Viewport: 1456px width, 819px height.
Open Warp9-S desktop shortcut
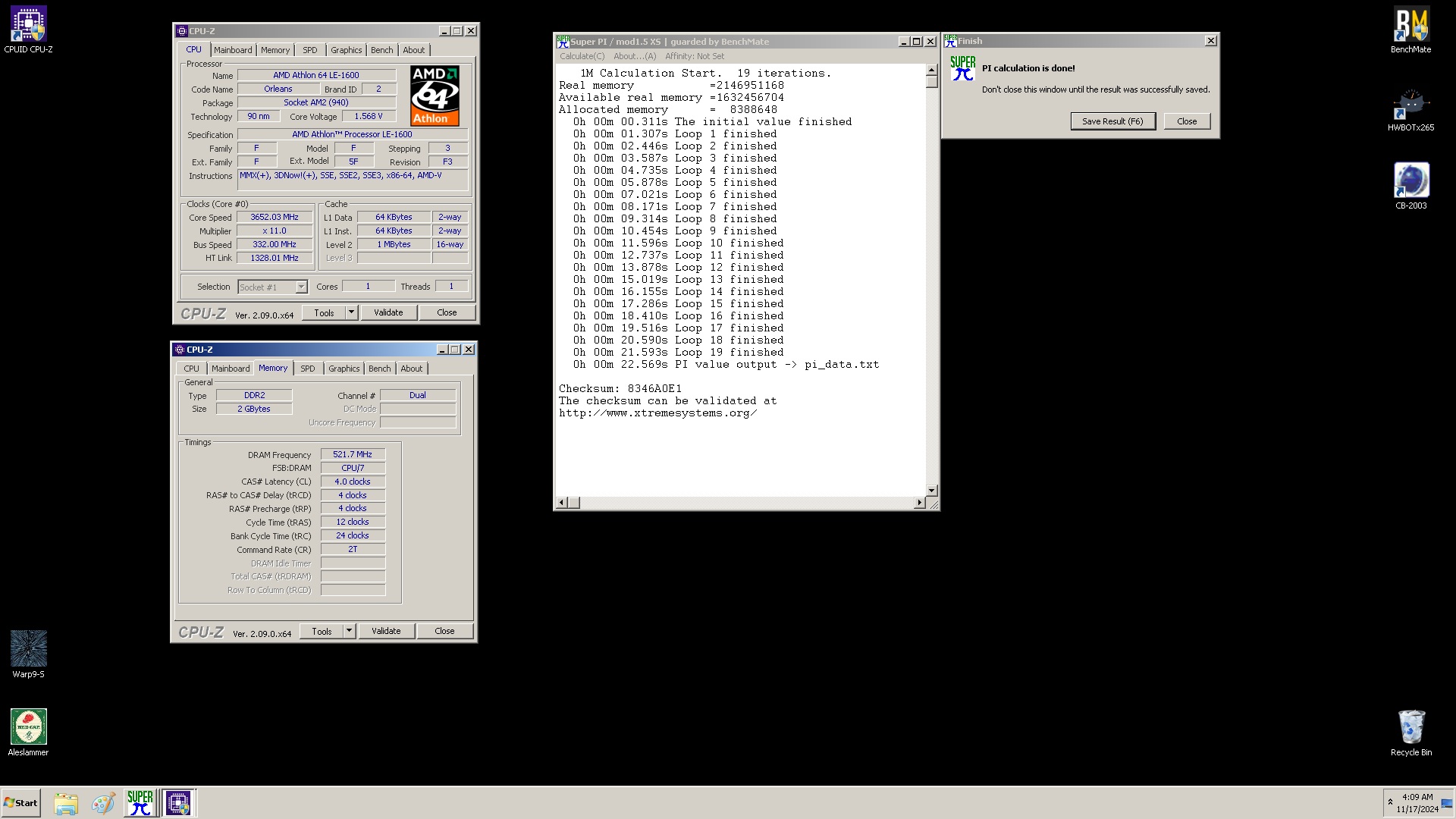coord(28,654)
